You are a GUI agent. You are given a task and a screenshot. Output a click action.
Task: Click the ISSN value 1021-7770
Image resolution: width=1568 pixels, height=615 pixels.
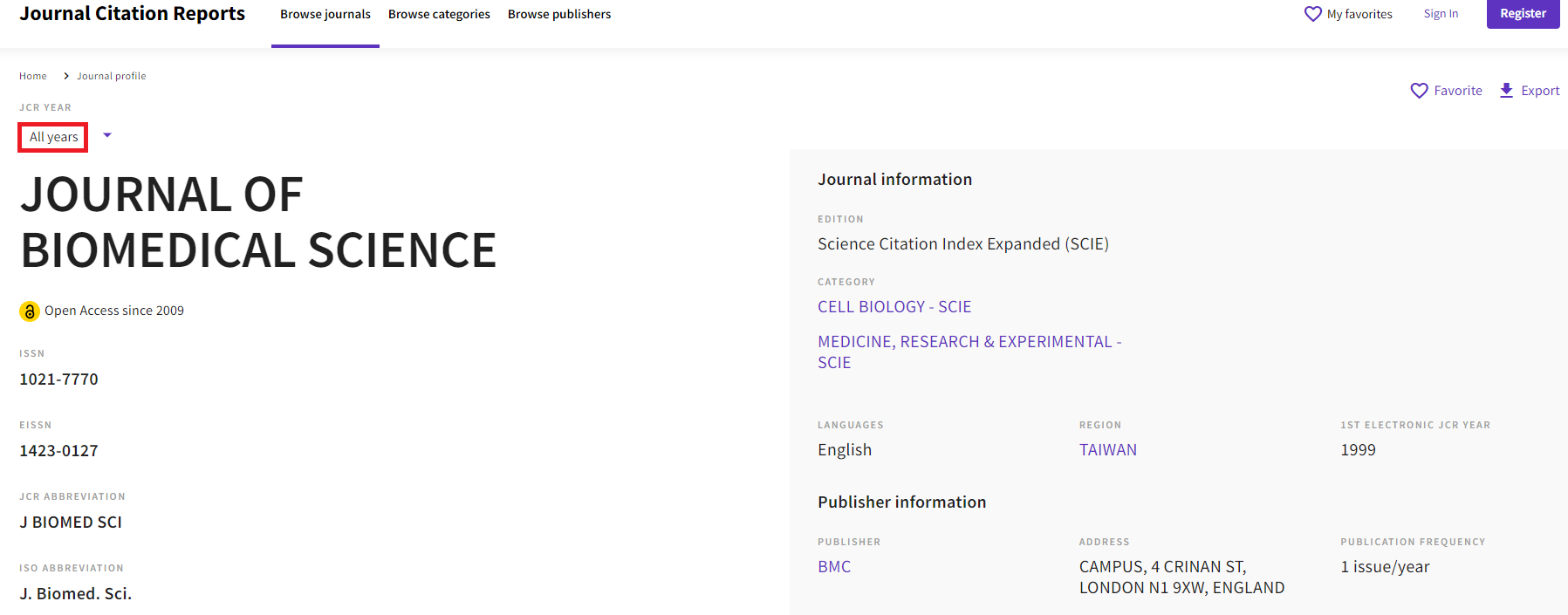tap(58, 379)
